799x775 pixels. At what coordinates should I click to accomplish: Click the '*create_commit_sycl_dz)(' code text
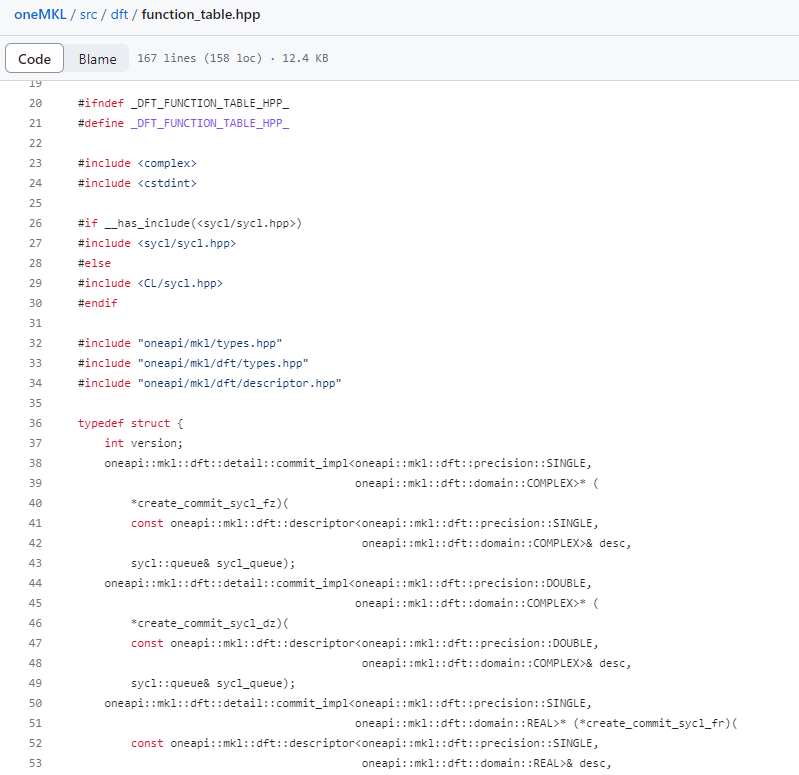pos(209,623)
